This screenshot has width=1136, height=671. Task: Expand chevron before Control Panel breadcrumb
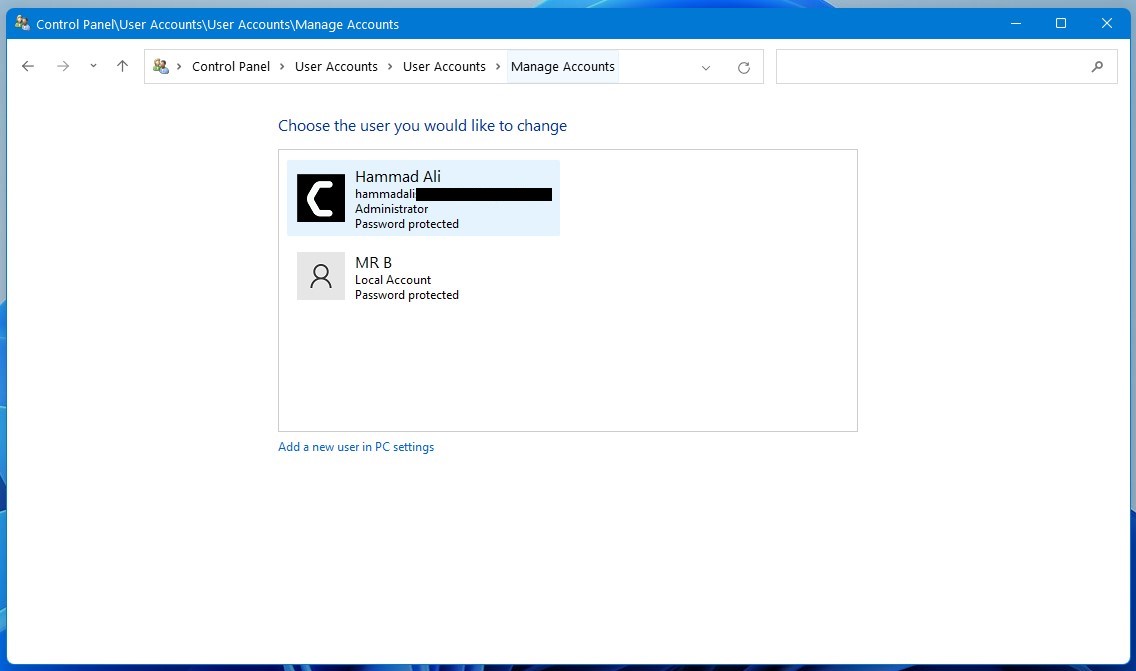tap(179, 67)
